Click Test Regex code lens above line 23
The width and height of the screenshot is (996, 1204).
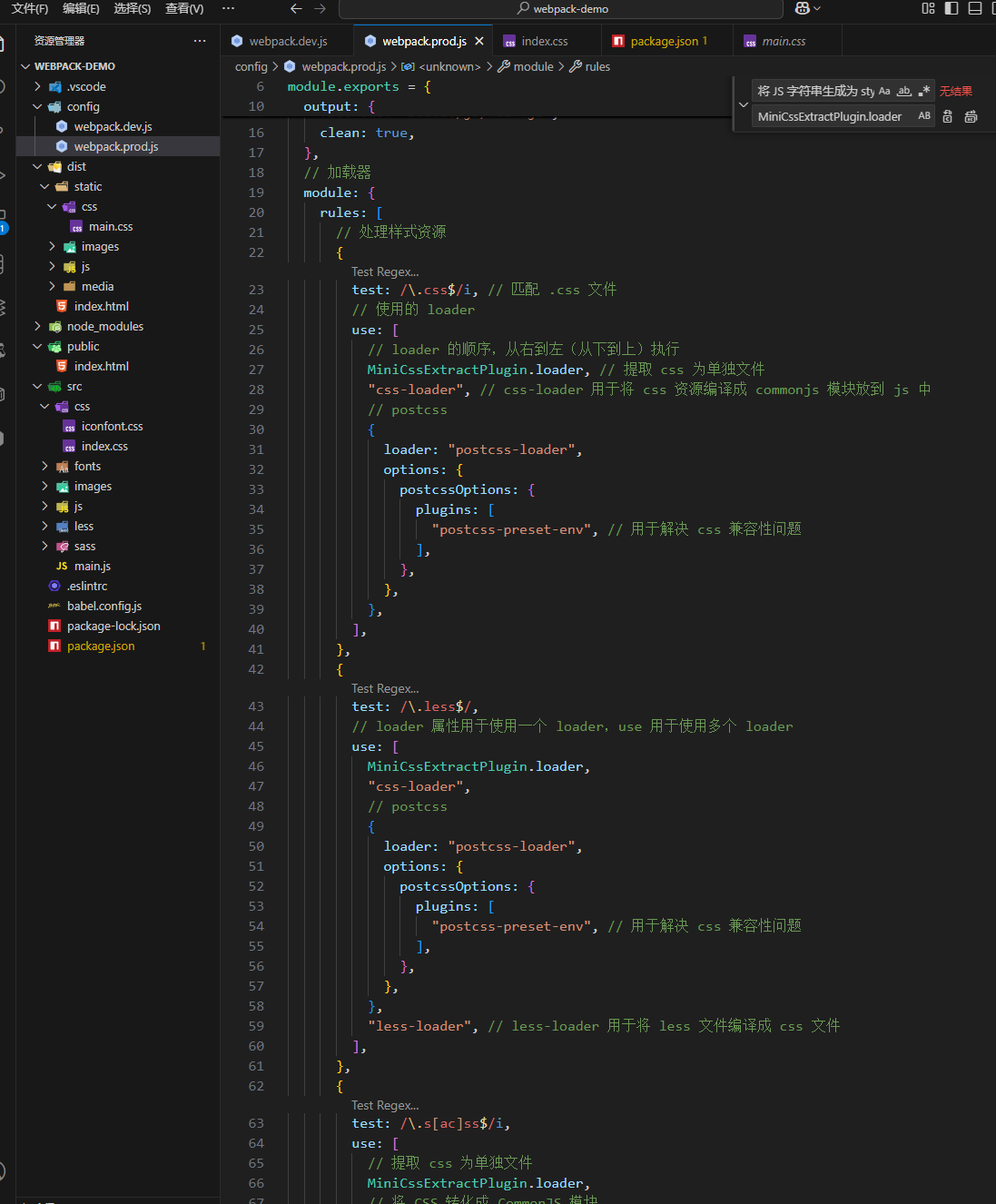click(x=385, y=271)
